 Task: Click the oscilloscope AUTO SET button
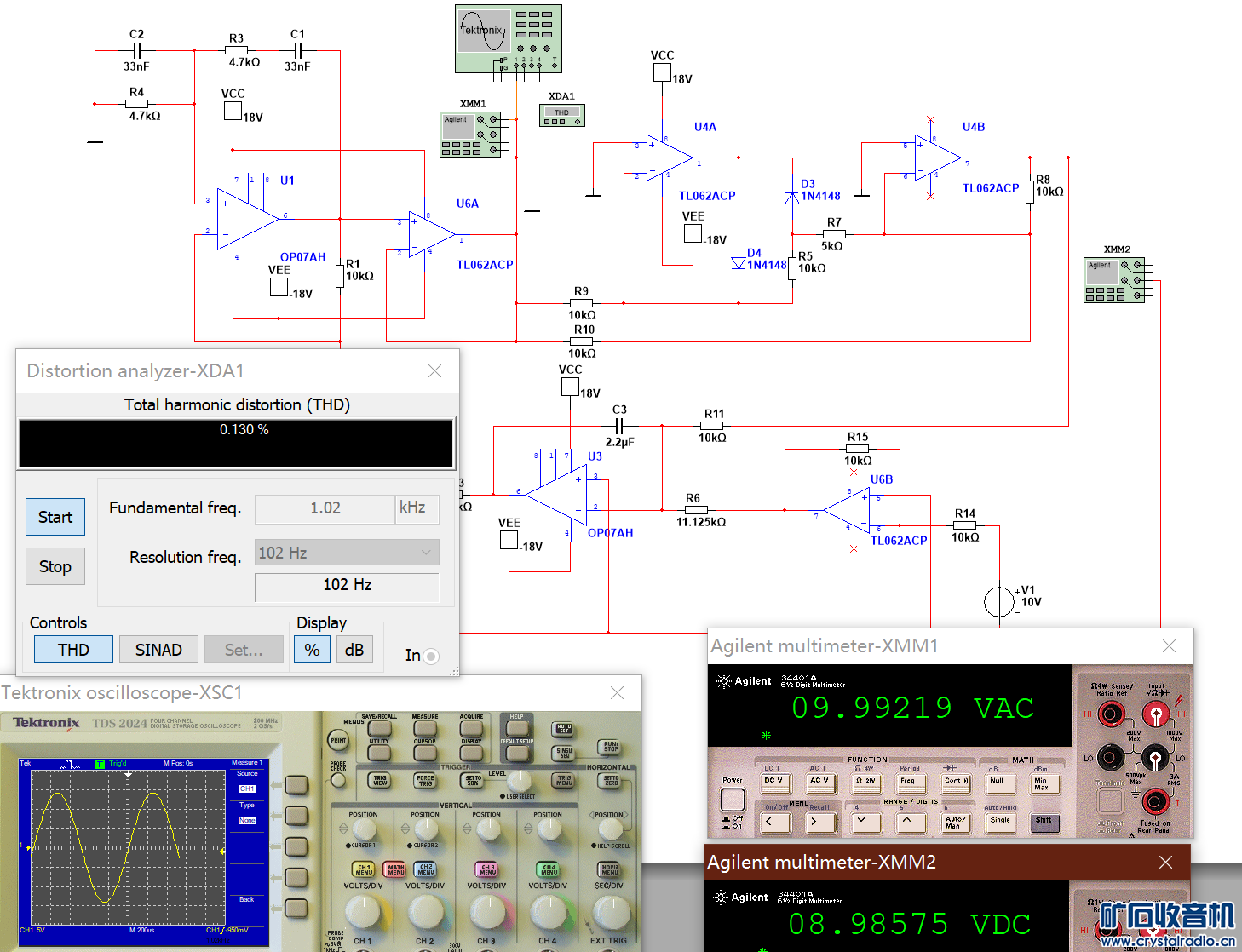coord(564,729)
